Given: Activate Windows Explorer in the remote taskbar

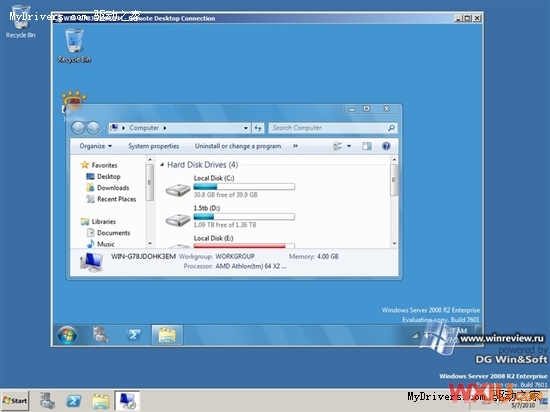Looking at the screenshot, I should (167, 335).
